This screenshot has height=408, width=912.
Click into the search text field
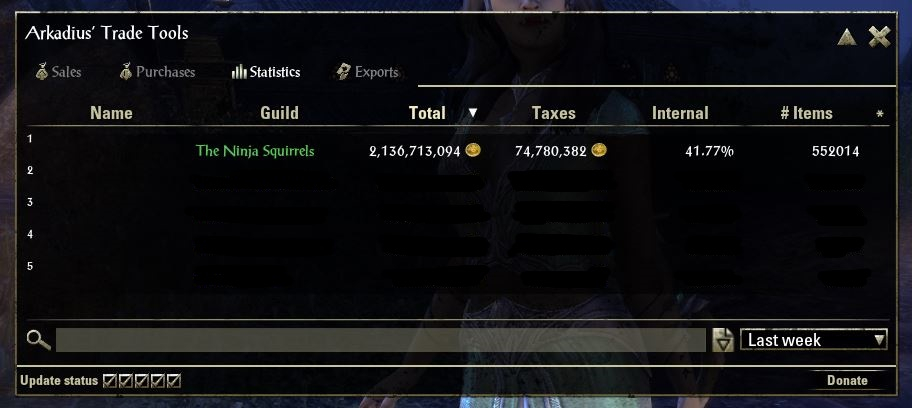tap(380, 340)
